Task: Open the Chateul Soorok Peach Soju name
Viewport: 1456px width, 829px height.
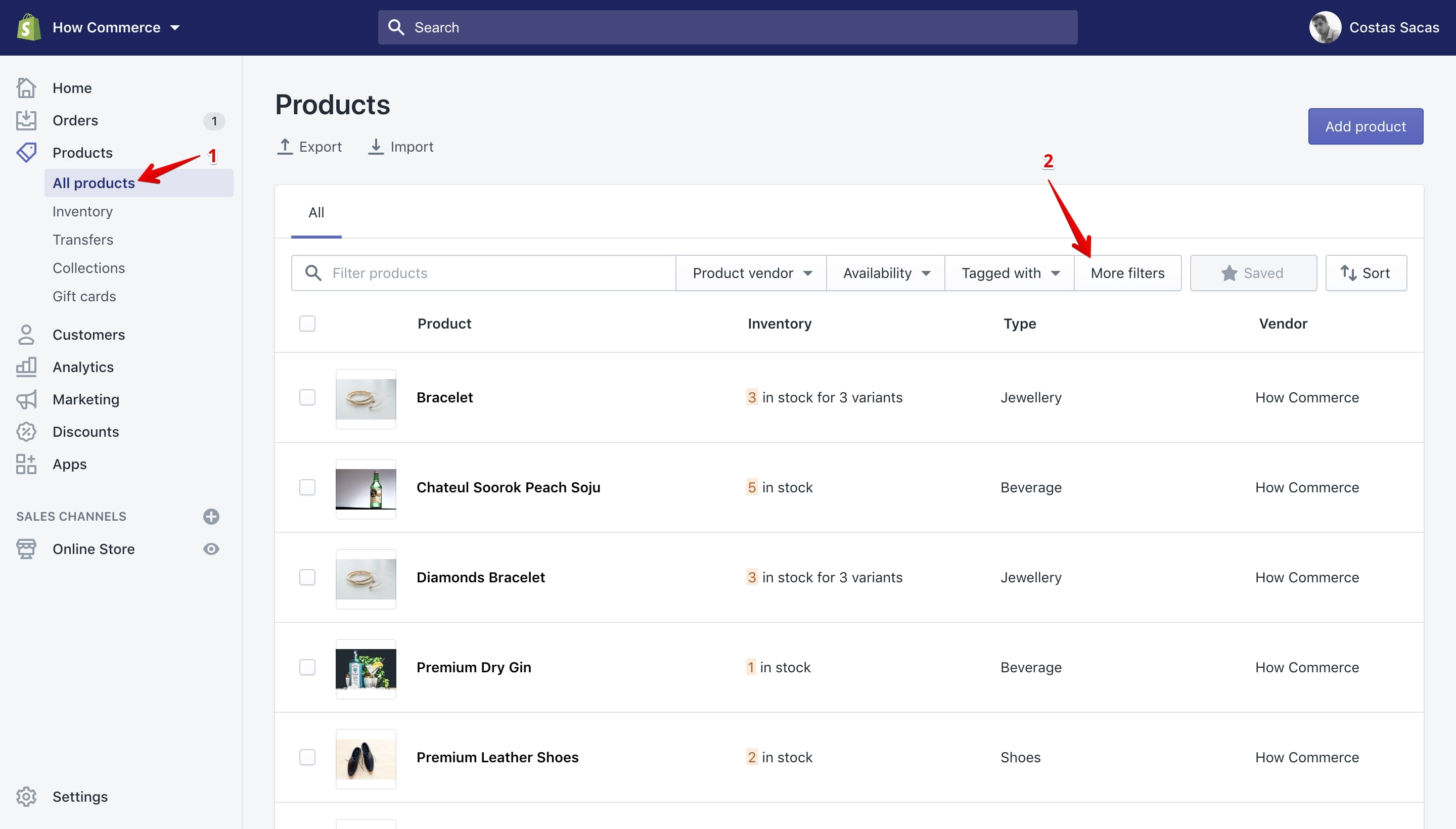Action: tap(508, 487)
